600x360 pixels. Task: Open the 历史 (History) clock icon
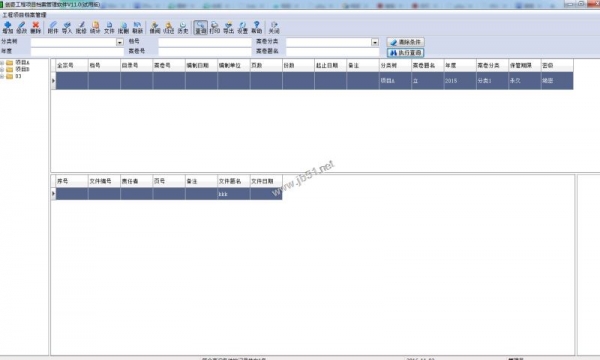[183, 28]
